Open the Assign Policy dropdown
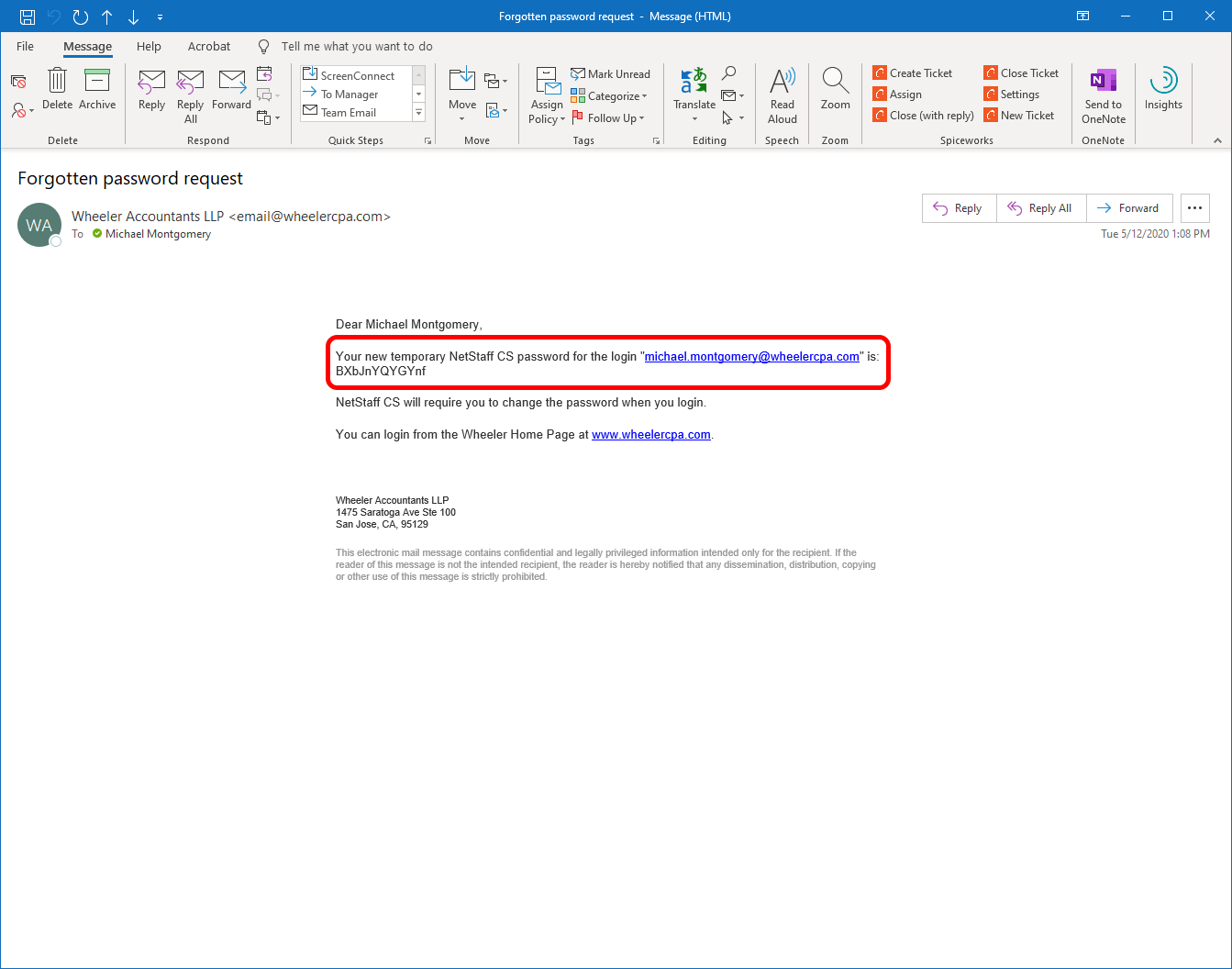This screenshot has height=969, width=1232. (x=548, y=95)
